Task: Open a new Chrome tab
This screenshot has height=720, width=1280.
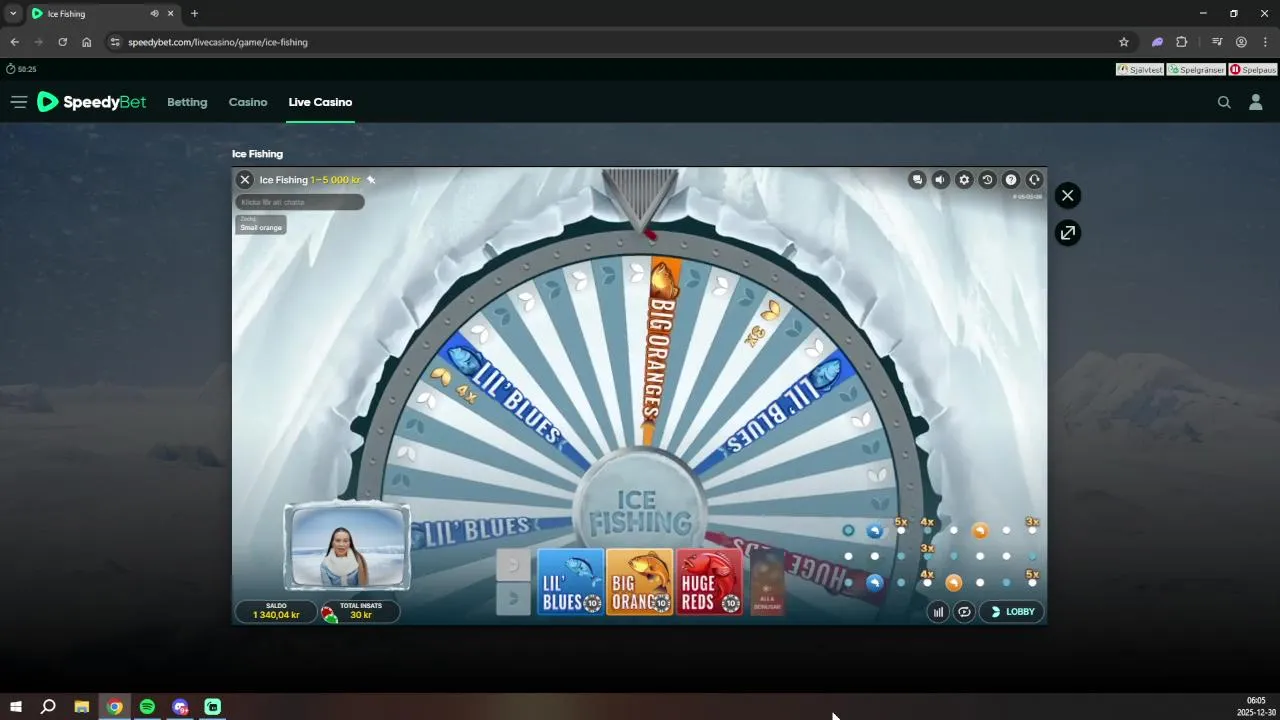Action: [194, 14]
